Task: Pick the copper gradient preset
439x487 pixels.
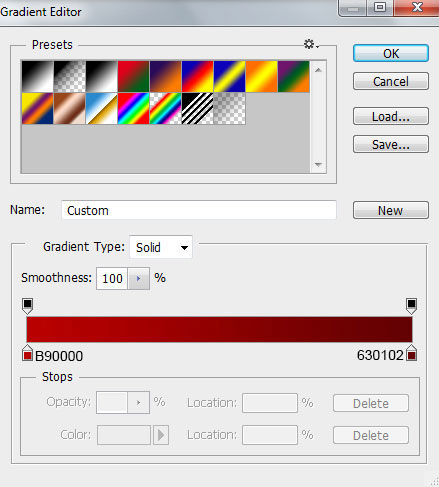Action: 69,108
